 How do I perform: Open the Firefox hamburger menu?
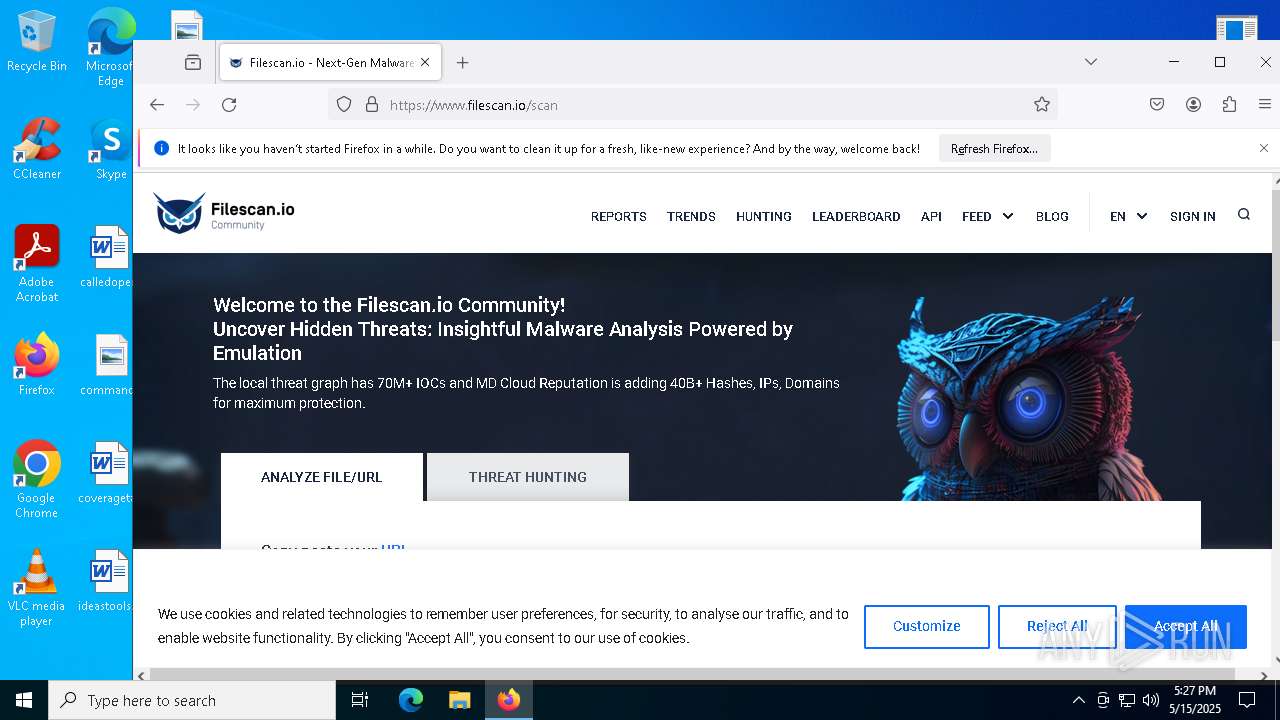pos(1265,104)
